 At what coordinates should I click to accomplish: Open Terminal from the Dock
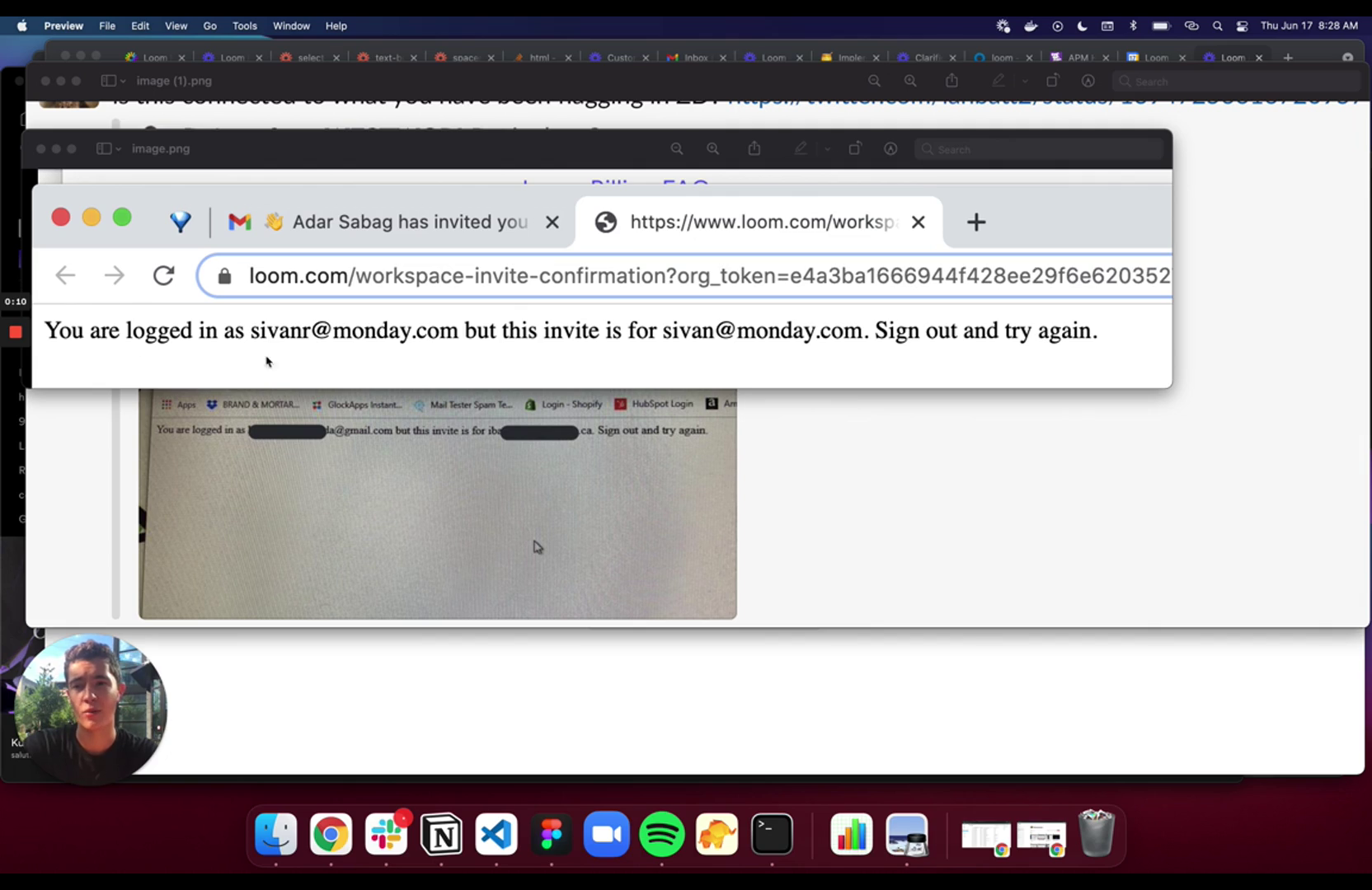coord(773,835)
